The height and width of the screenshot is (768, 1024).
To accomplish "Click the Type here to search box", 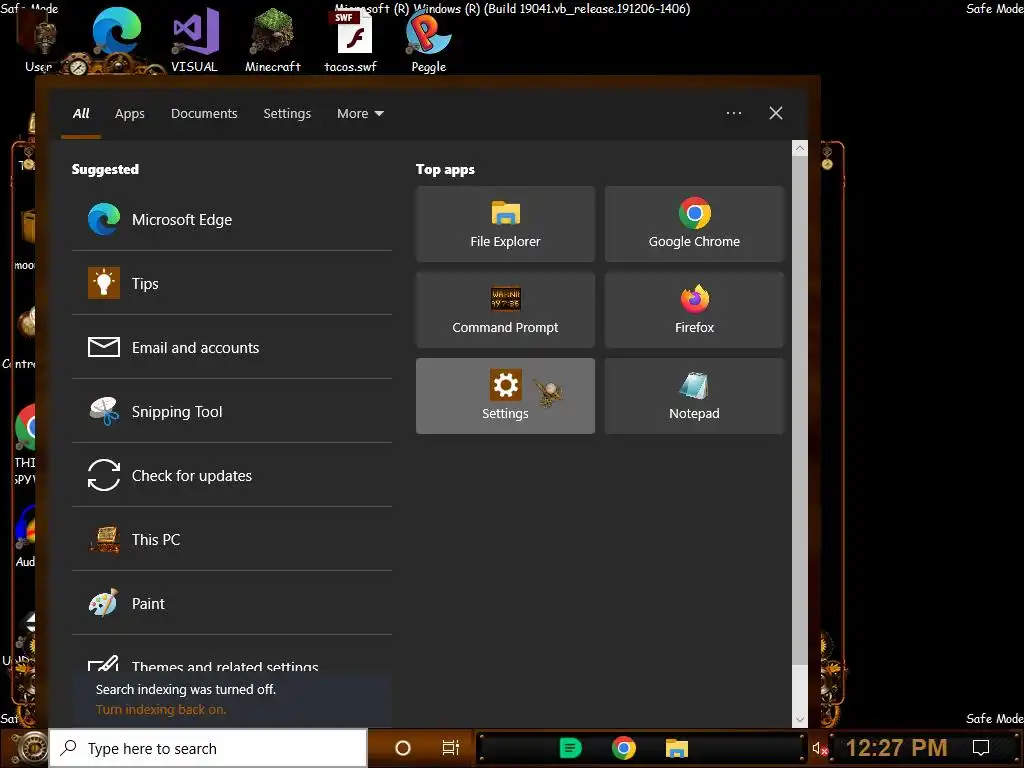I will coord(208,748).
